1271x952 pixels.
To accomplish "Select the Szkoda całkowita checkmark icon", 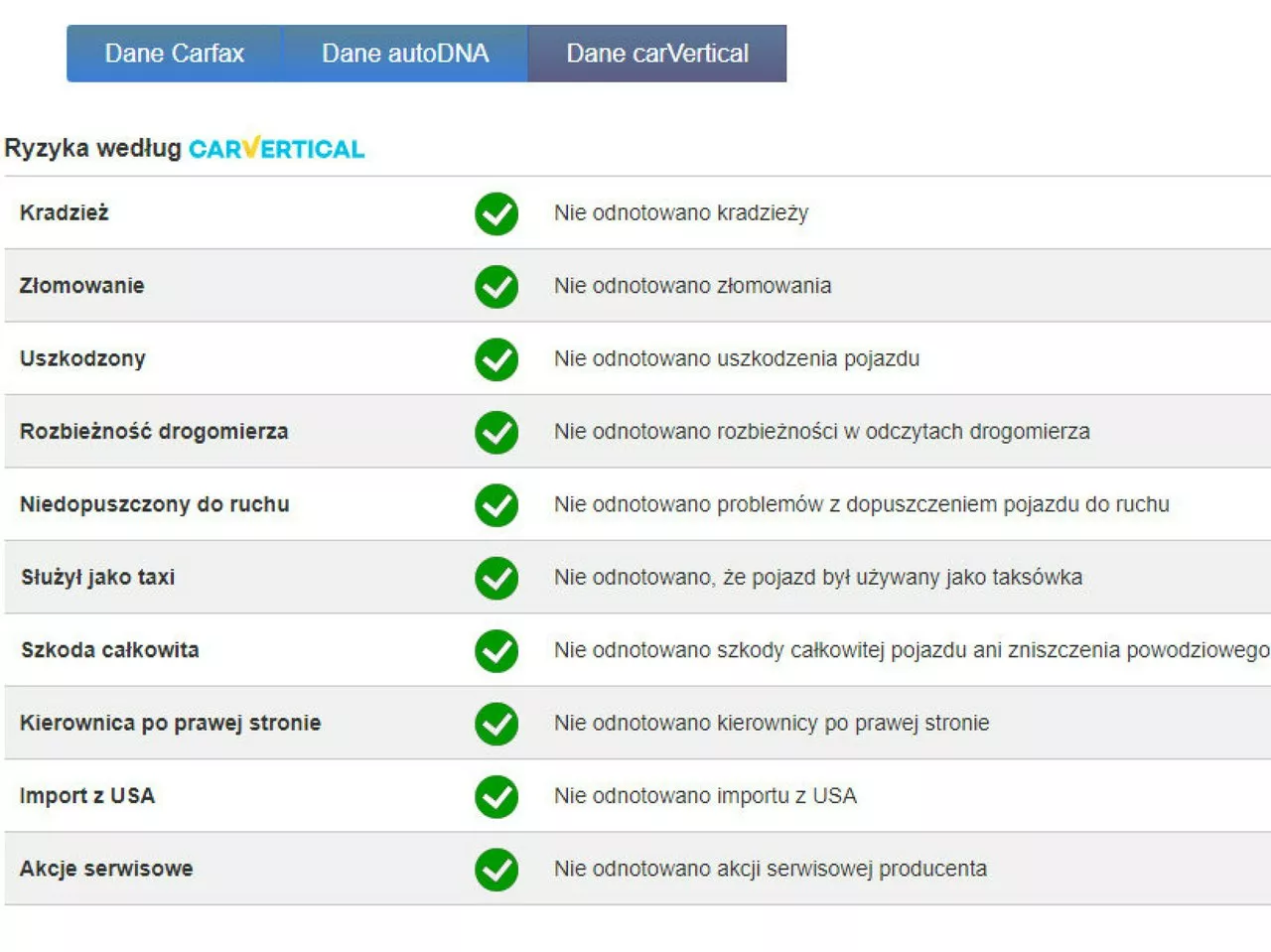I will (495, 651).
